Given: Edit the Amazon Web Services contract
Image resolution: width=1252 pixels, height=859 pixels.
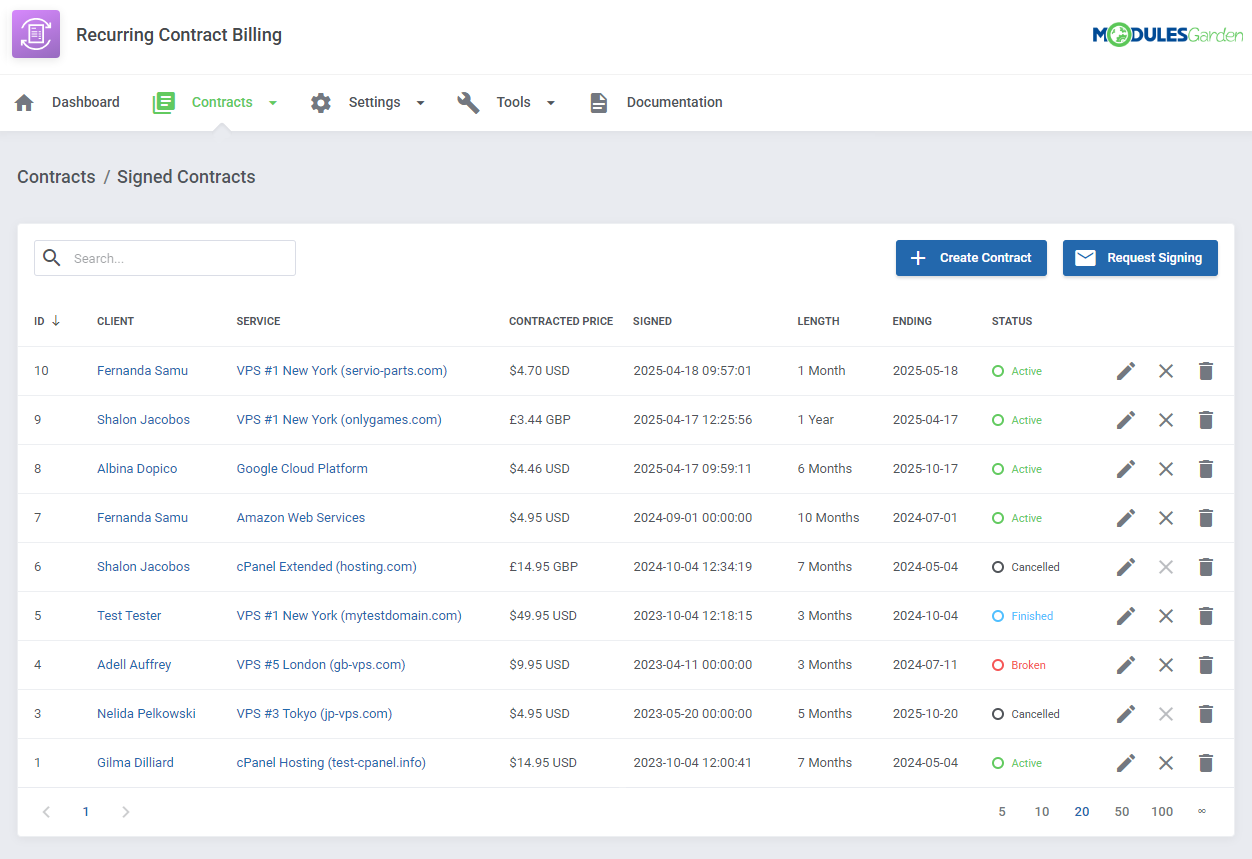Looking at the screenshot, I should click(x=1126, y=518).
